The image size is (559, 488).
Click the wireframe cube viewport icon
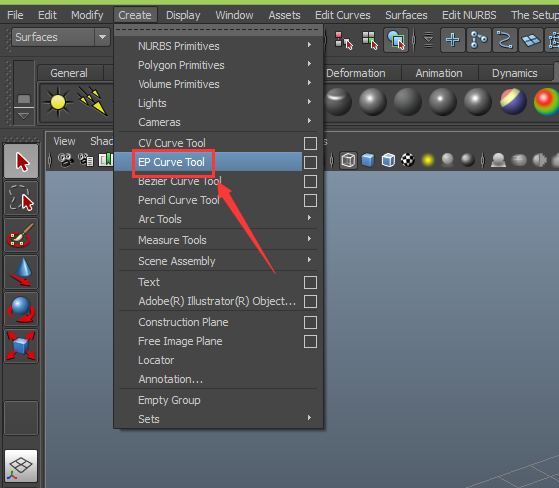pos(348,160)
